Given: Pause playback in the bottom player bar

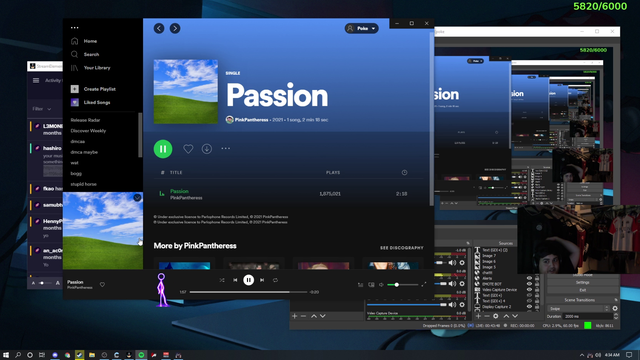Looking at the screenshot, I should click(249, 280).
